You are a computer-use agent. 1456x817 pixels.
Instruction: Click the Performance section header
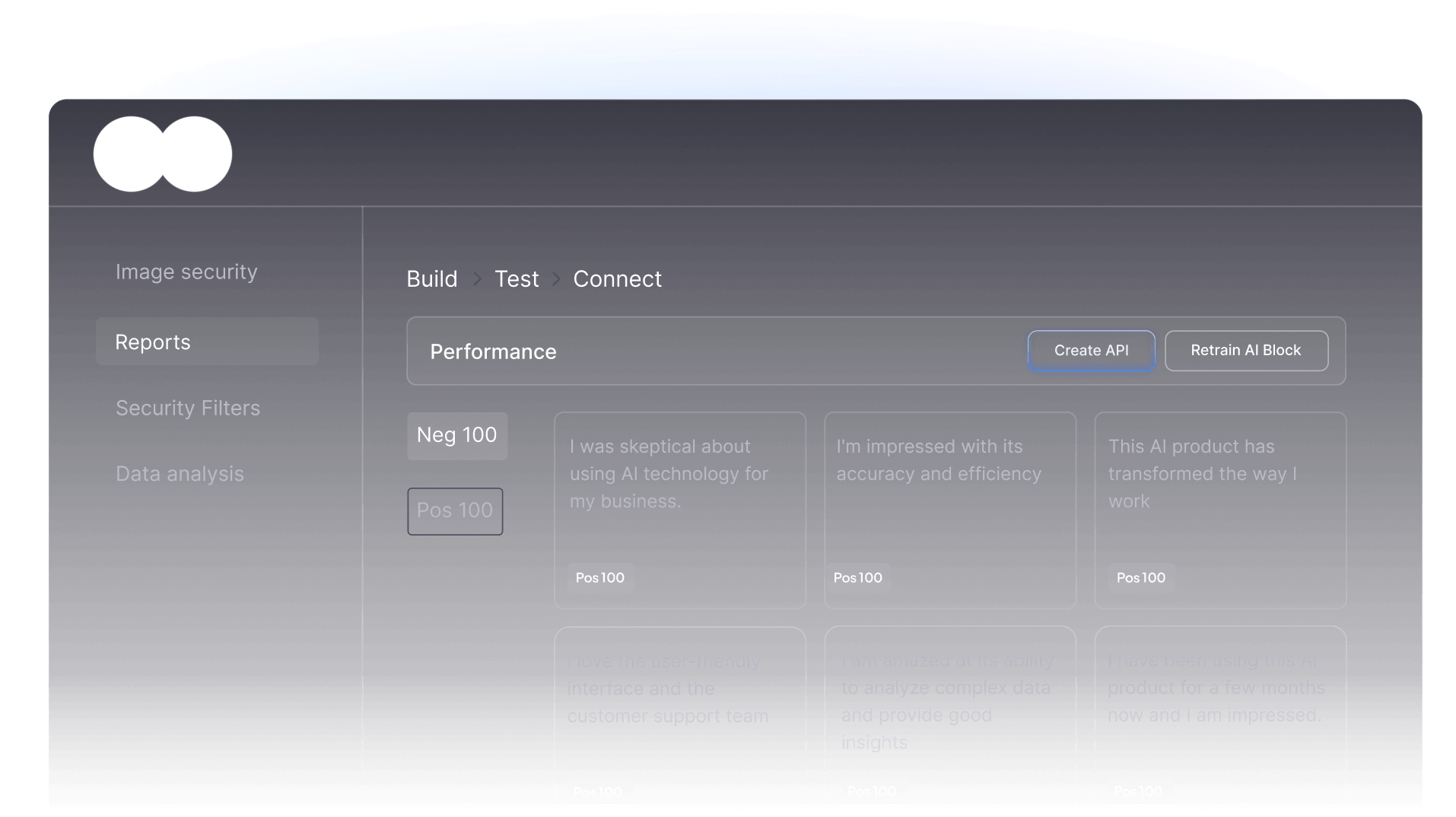[x=493, y=351]
